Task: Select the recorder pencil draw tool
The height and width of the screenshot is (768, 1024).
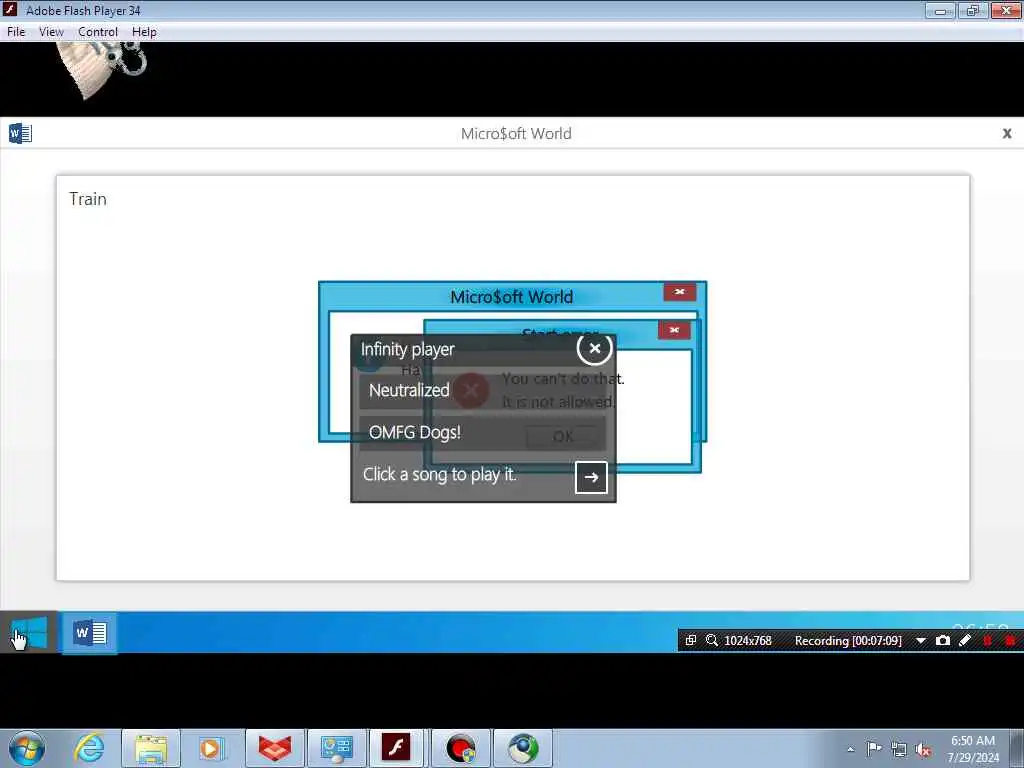Action: click(965, 641)
